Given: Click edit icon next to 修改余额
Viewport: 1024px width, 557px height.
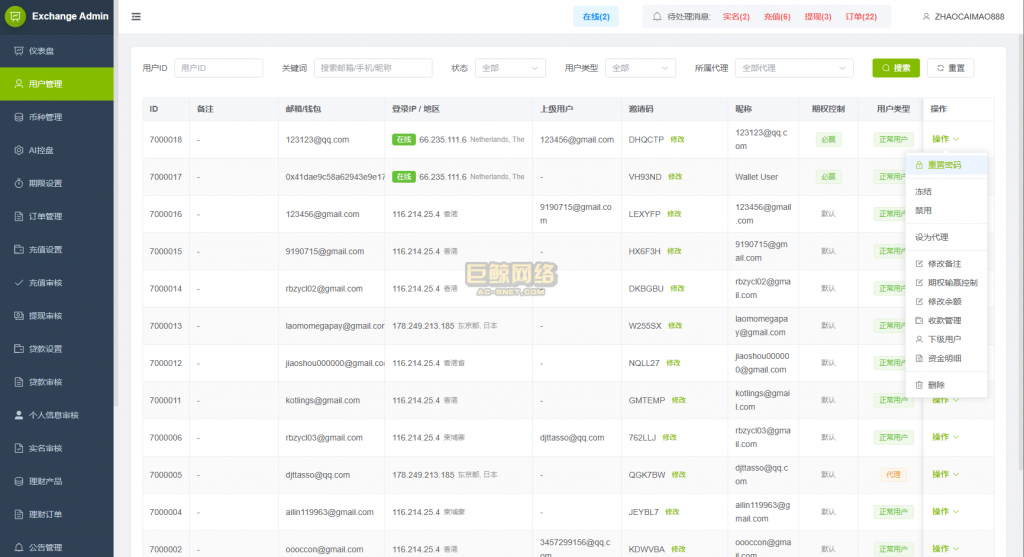Looking at the screenshot, I should coord(919,302).
